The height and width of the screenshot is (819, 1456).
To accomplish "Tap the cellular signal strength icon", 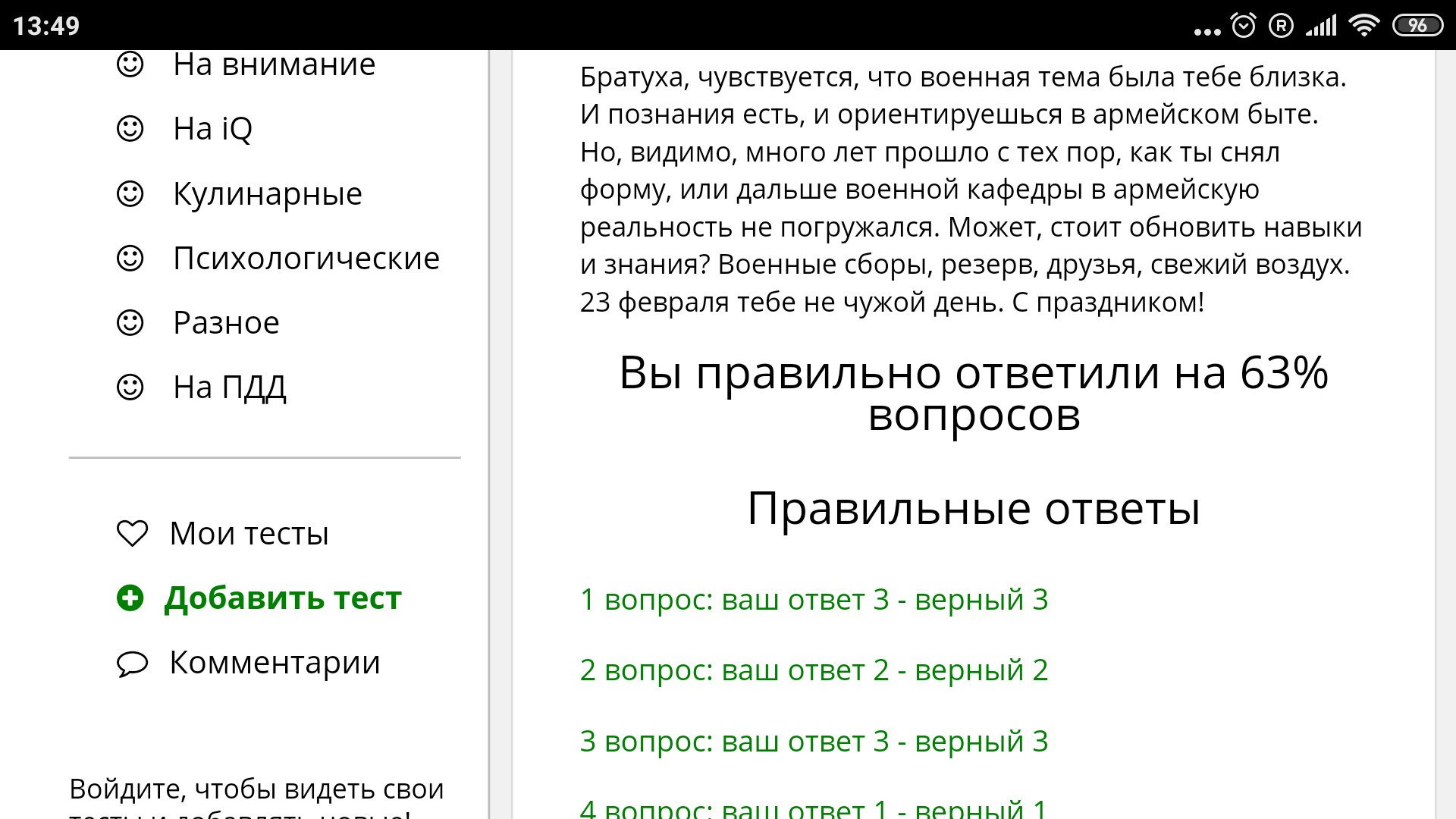I will 1321,26.
